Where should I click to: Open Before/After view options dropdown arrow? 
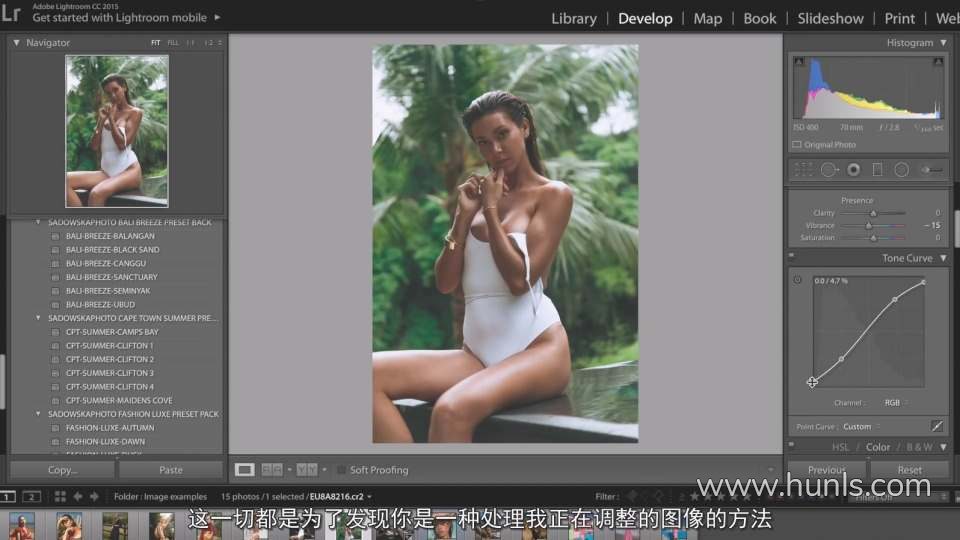324,470
